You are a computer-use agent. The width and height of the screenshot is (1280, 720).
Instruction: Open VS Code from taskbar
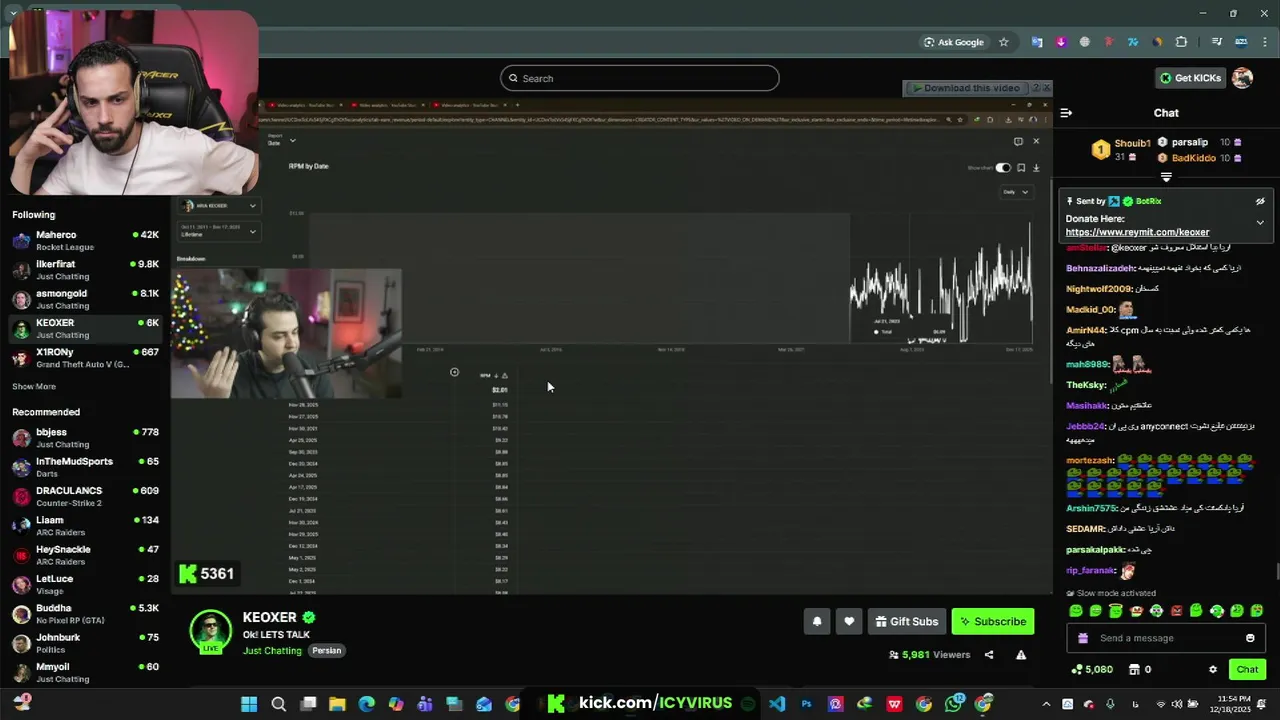[x=777, y=704]
